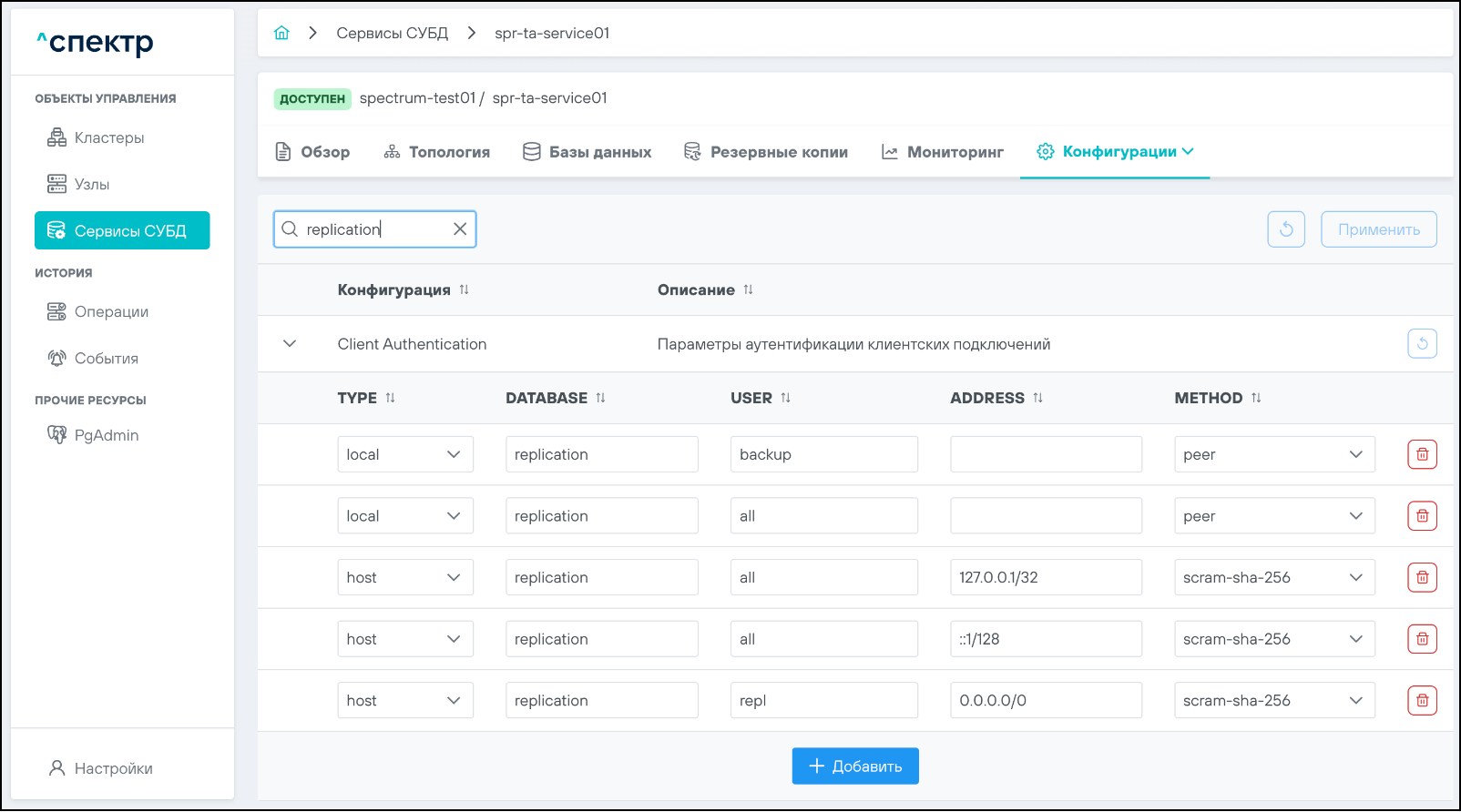Open Кластеры in the sidebar
This screenshot has height=812, width=1461.
click(x=108, y=137)
